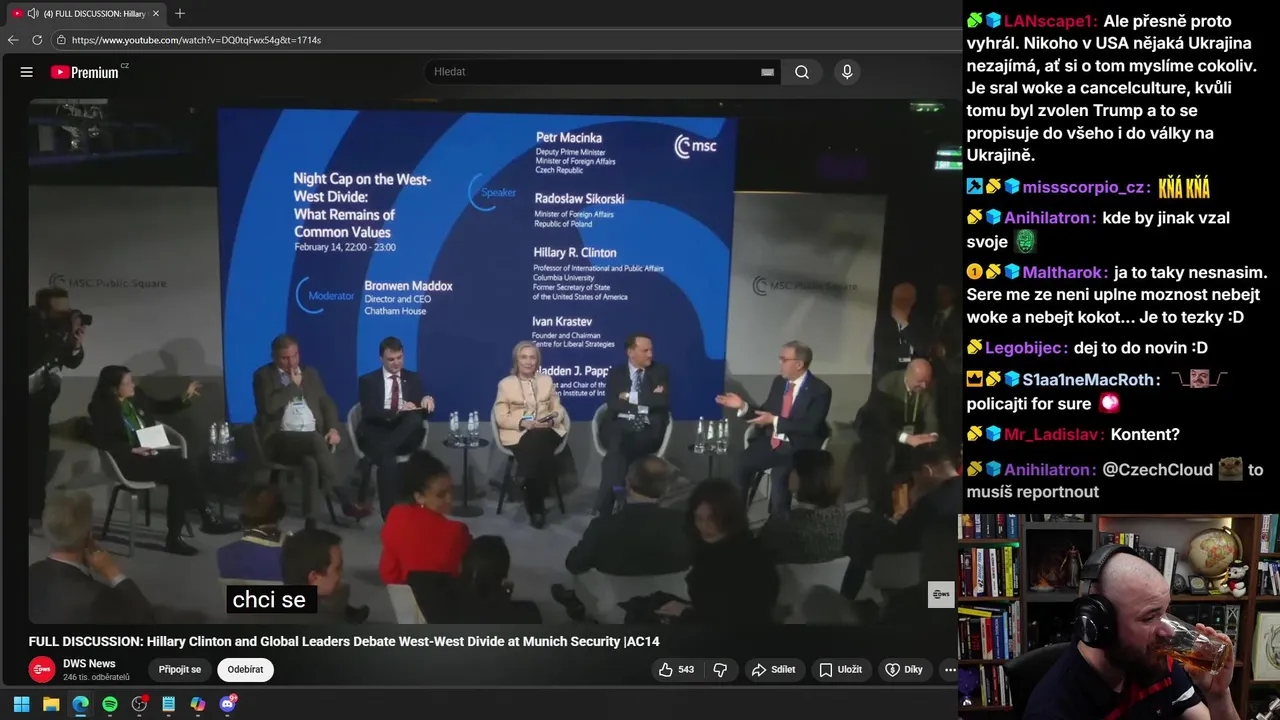Start voice search with microphone icon
The width and height of the screenshot is (1280, 720).
click(847, 72)
